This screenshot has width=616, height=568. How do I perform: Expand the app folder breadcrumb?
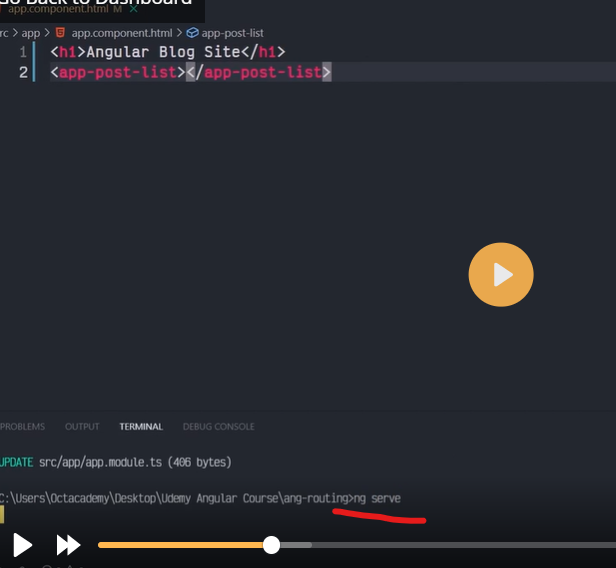click(x=31, y=32)
